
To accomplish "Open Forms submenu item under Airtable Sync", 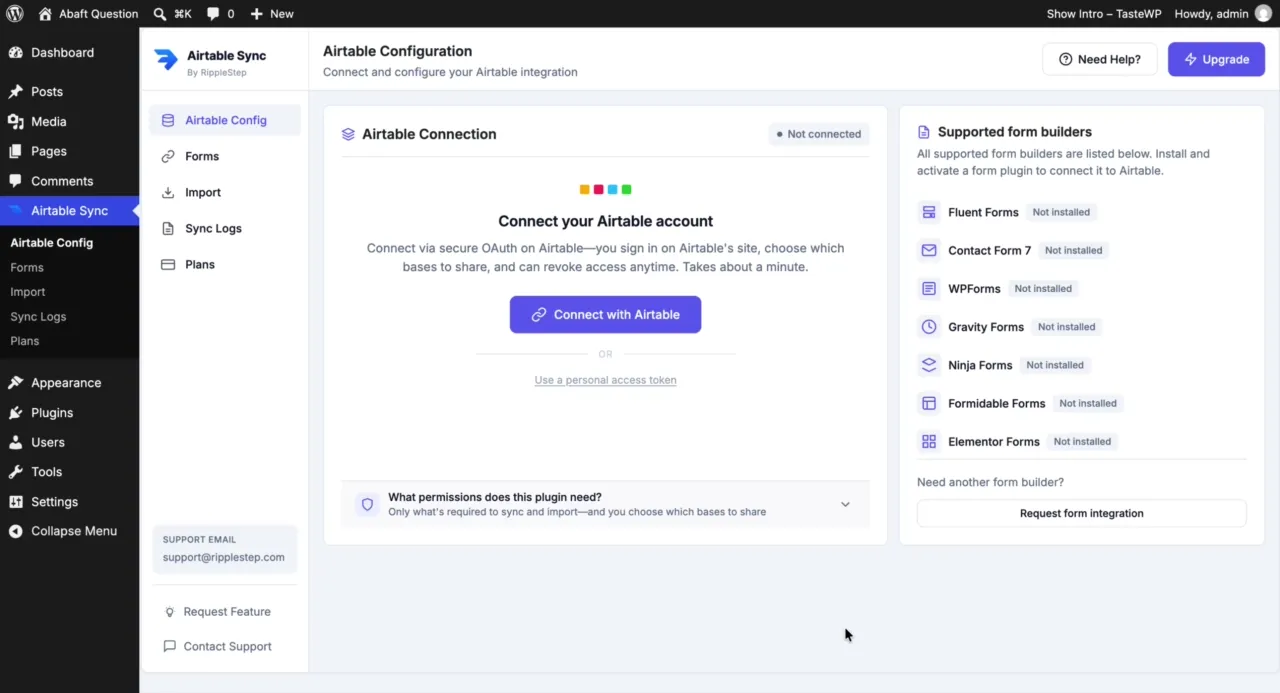I will click(x=27, y=268).
